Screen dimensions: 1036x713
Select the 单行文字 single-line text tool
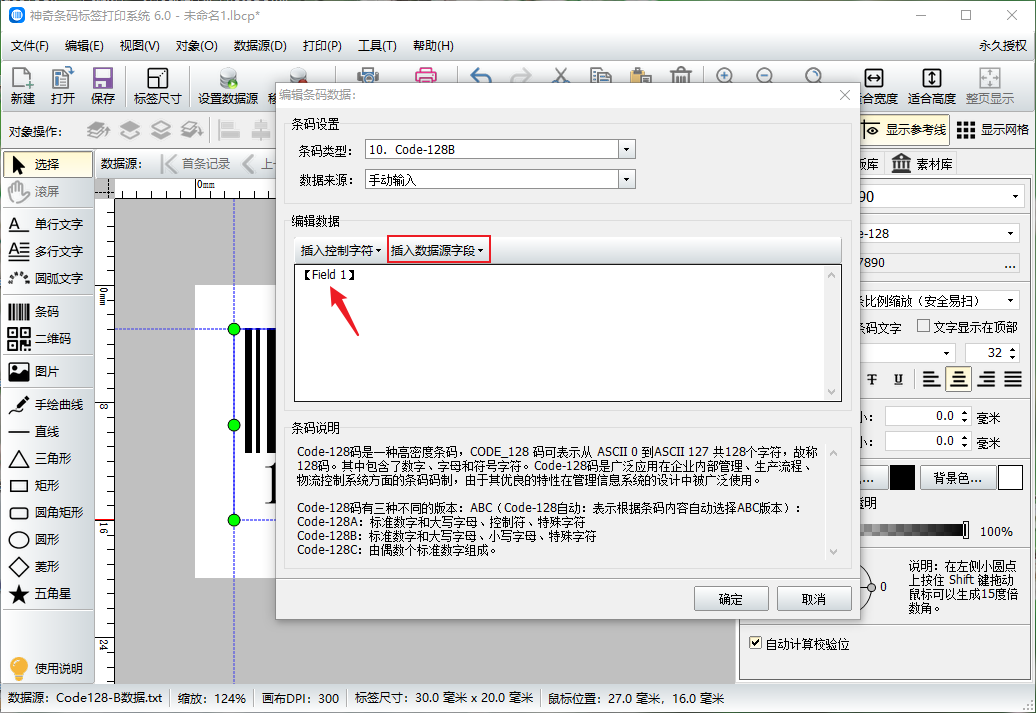(x=48, y=225)
